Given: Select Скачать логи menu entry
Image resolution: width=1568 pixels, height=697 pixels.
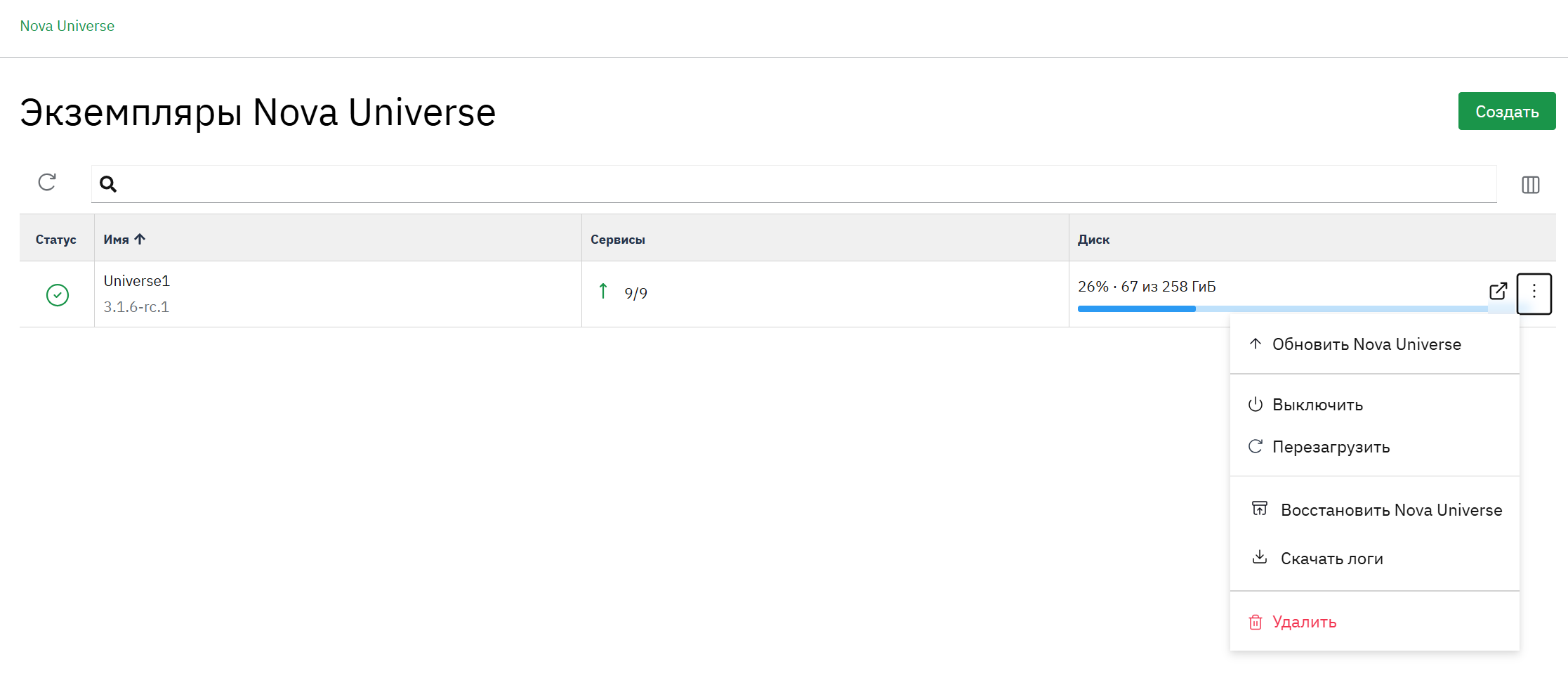Looking at the screenshot, I should 1375,559.
